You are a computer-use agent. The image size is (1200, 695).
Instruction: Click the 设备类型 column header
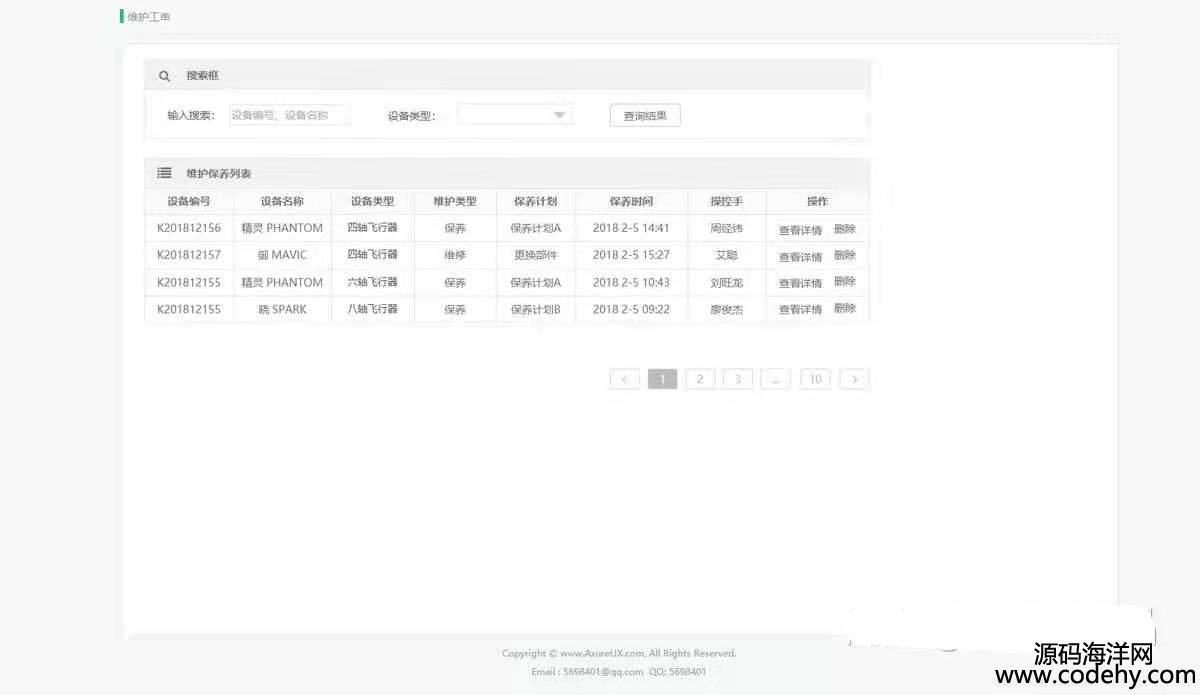click(372, 201)
